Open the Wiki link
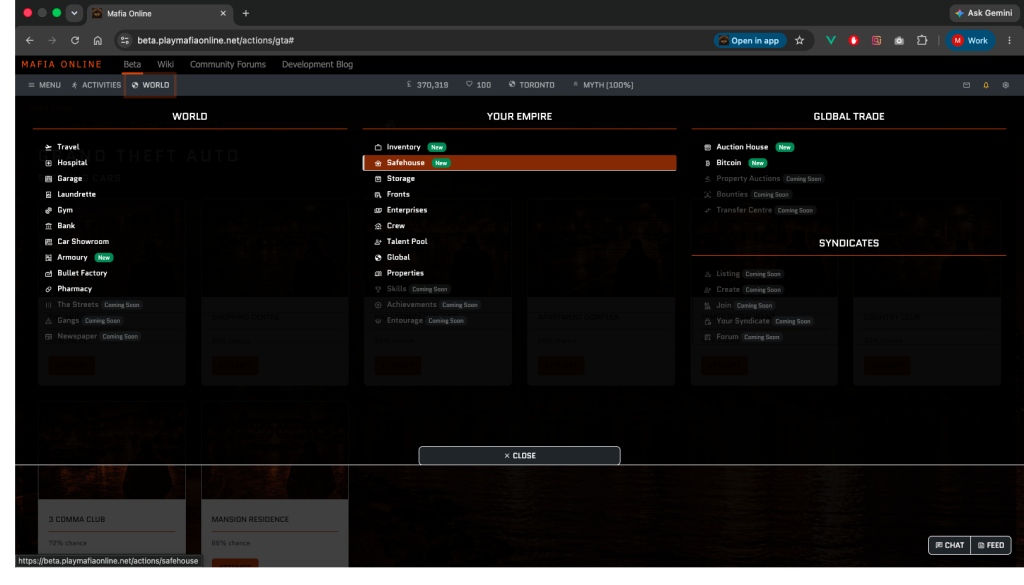 (x=165, y=64)
